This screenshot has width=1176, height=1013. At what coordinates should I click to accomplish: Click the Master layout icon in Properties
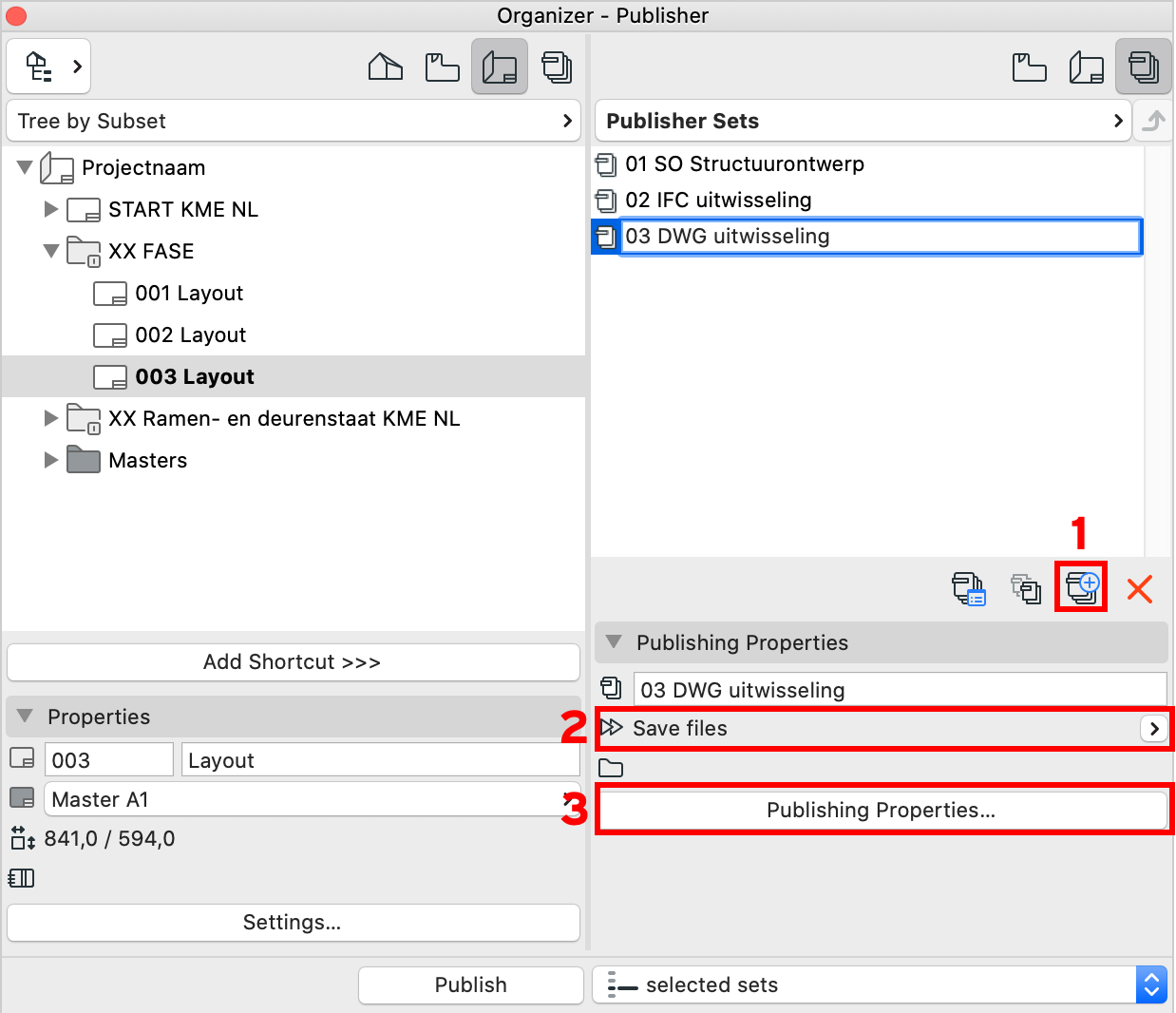[x=22, y=797]
